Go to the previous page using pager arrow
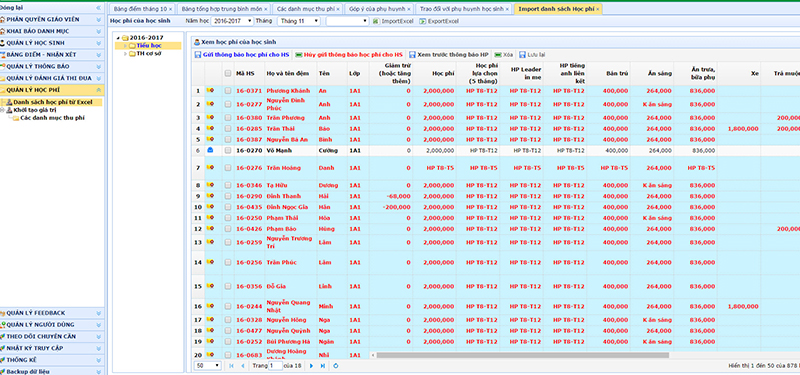This screenshot has height=375, width=800. 242,366
